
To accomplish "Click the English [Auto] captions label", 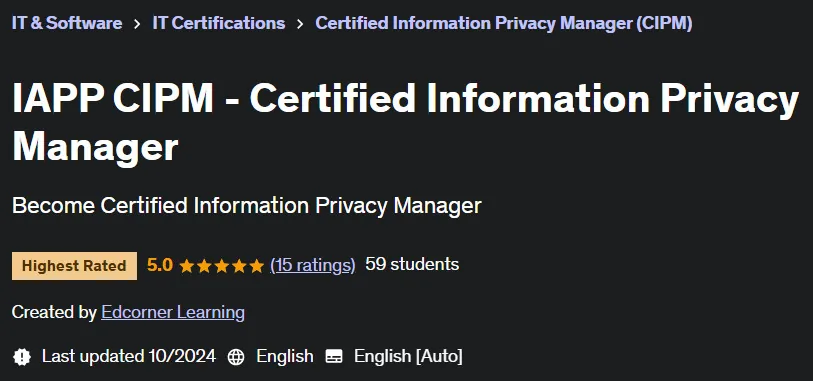I will click(408, 357).
